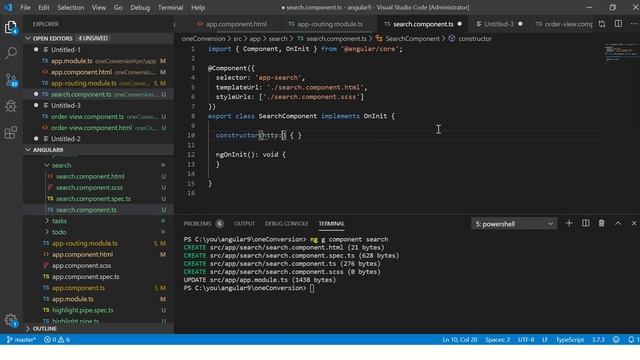This screenshot has height=360, width=640.
Task: Open the Help menu
Action: [198, 7]
